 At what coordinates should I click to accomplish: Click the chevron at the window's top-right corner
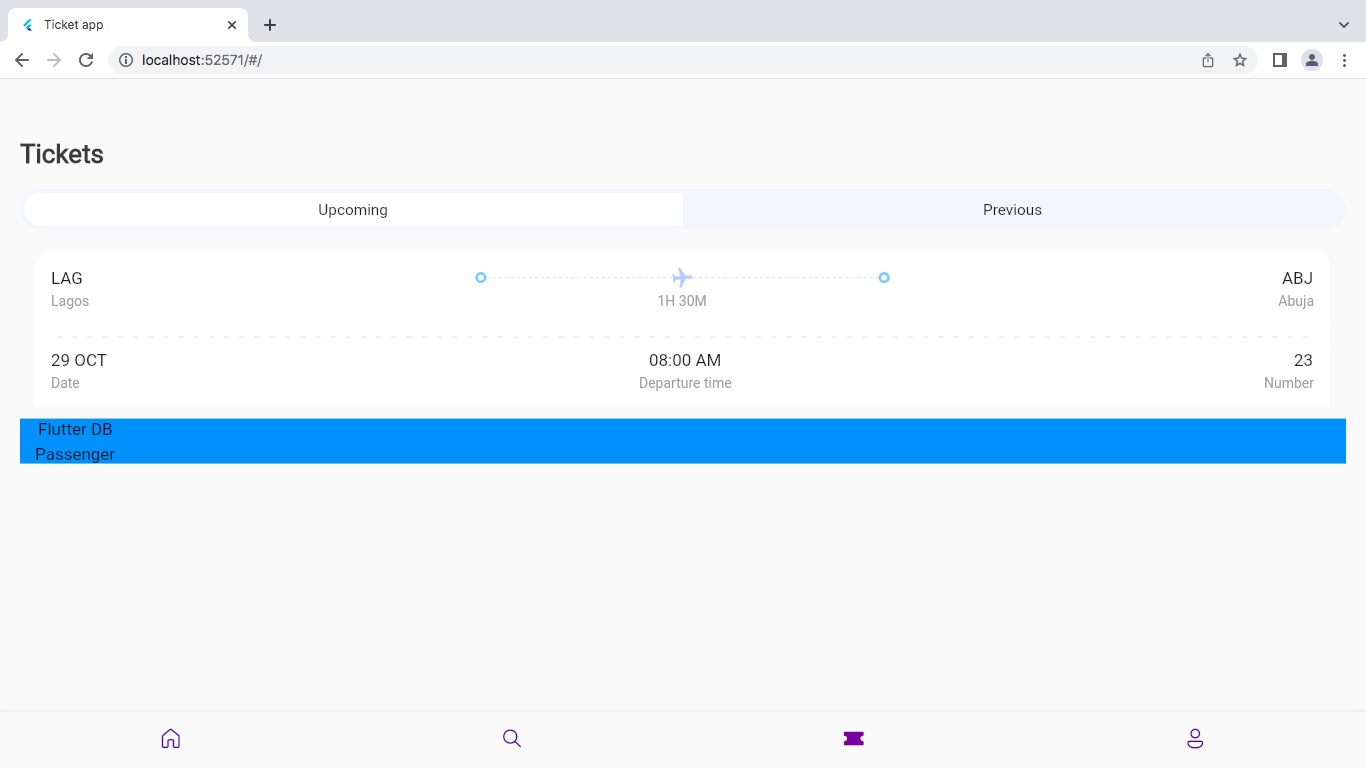(1344, 24)
